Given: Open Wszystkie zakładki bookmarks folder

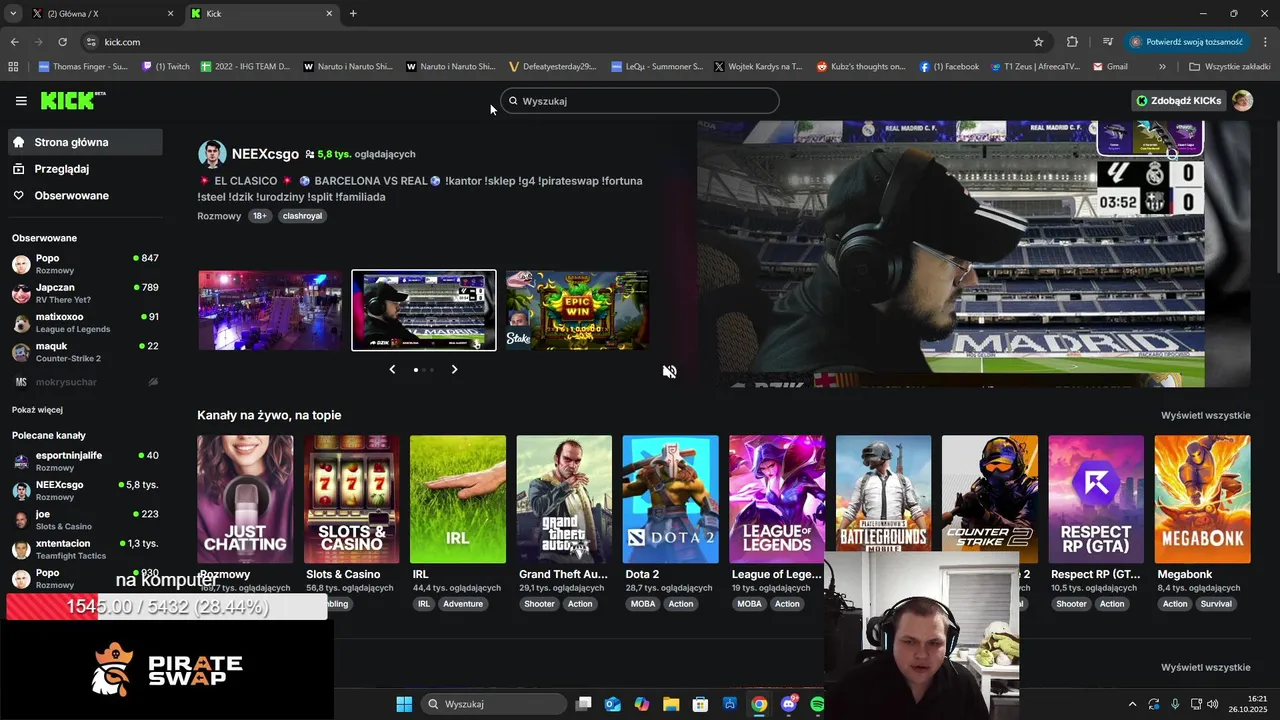Looking at the screenshot, I should [x=1230, y=67].
